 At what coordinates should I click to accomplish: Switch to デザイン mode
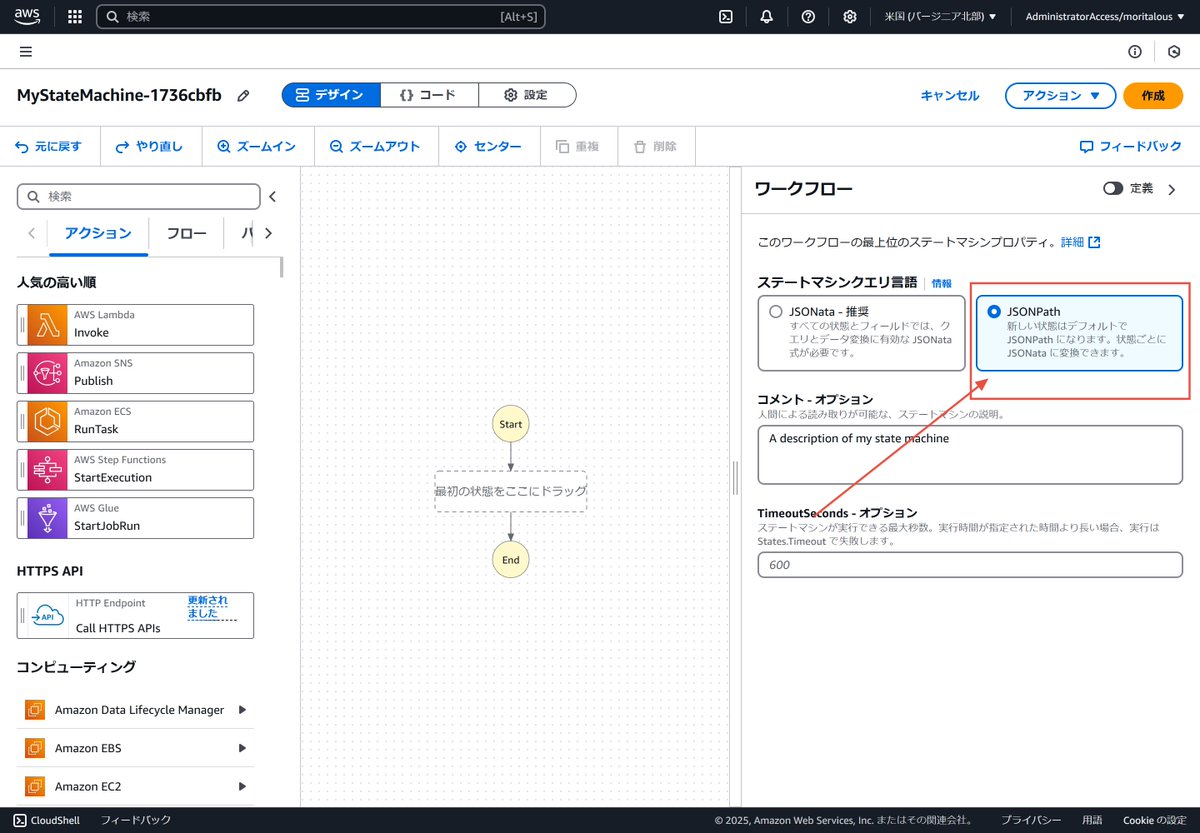pyautogui.click(x=331, y=95)
